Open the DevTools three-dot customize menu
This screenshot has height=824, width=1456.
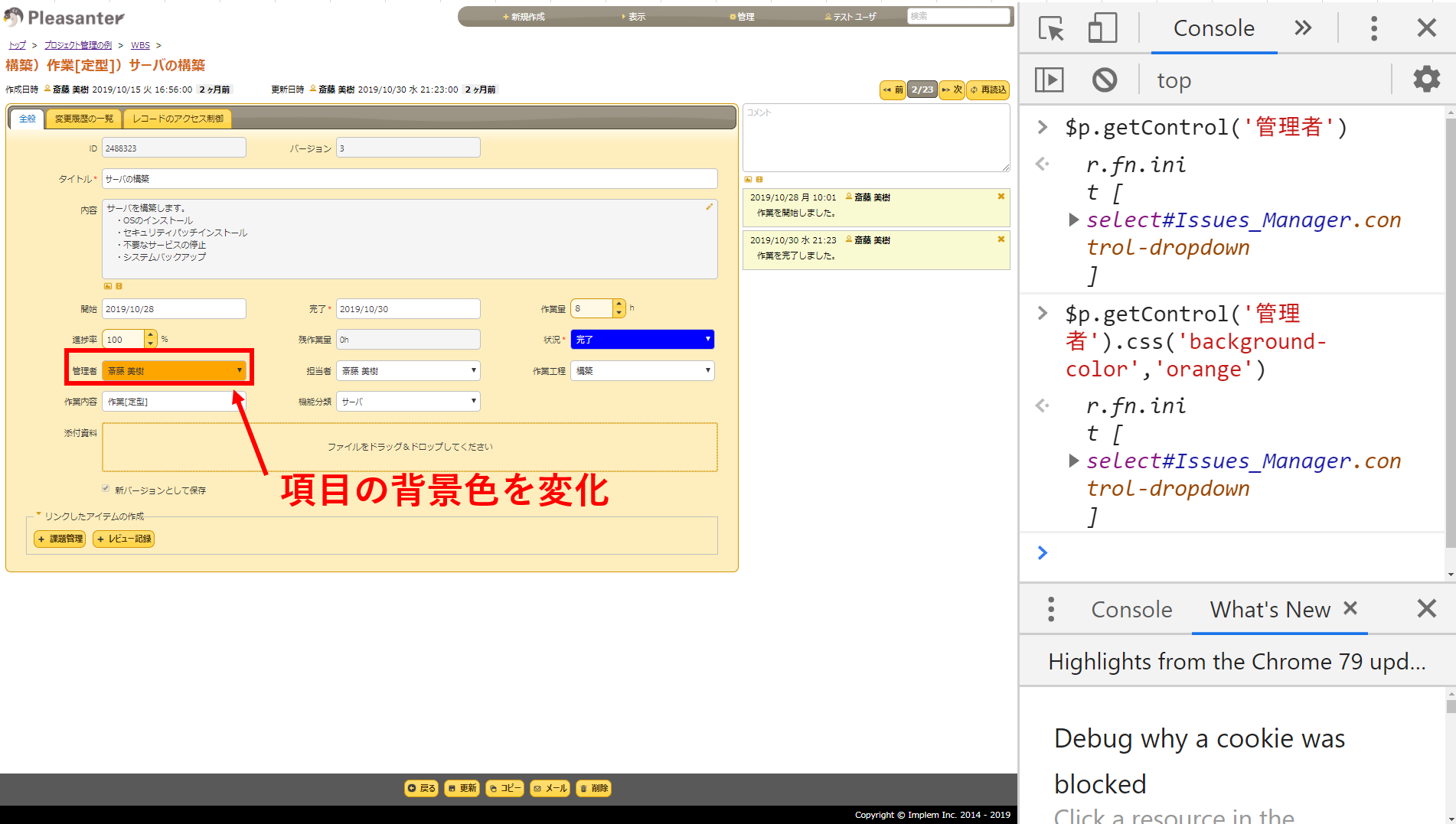pyautogui.click(x=1373, y=28)
